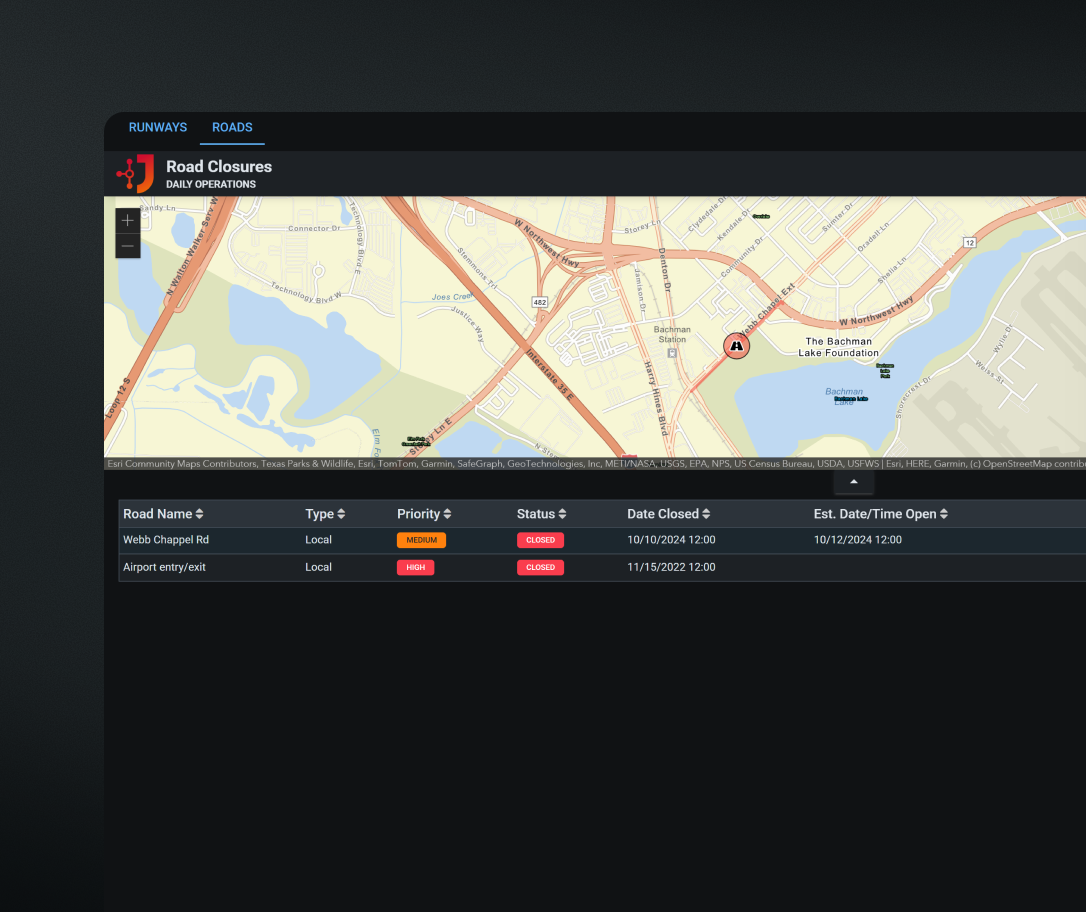Sort table by Road Name column
Image resolution: width=1086 pixels, height=913 pixels.
[163, 514]
